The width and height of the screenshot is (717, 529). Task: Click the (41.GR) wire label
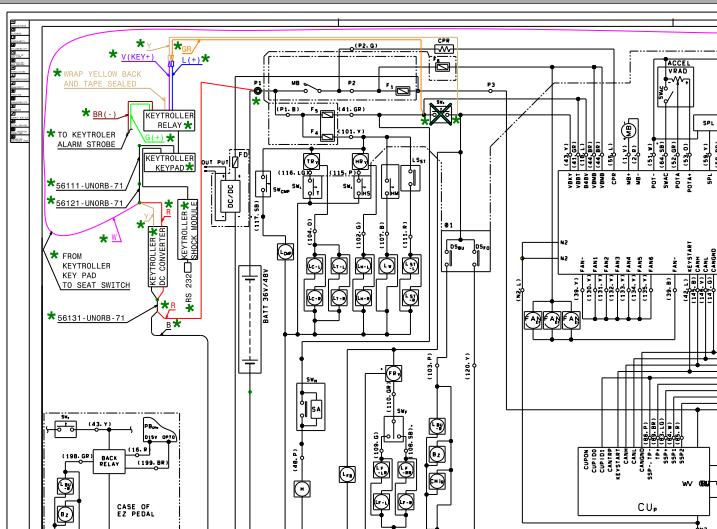351,110
